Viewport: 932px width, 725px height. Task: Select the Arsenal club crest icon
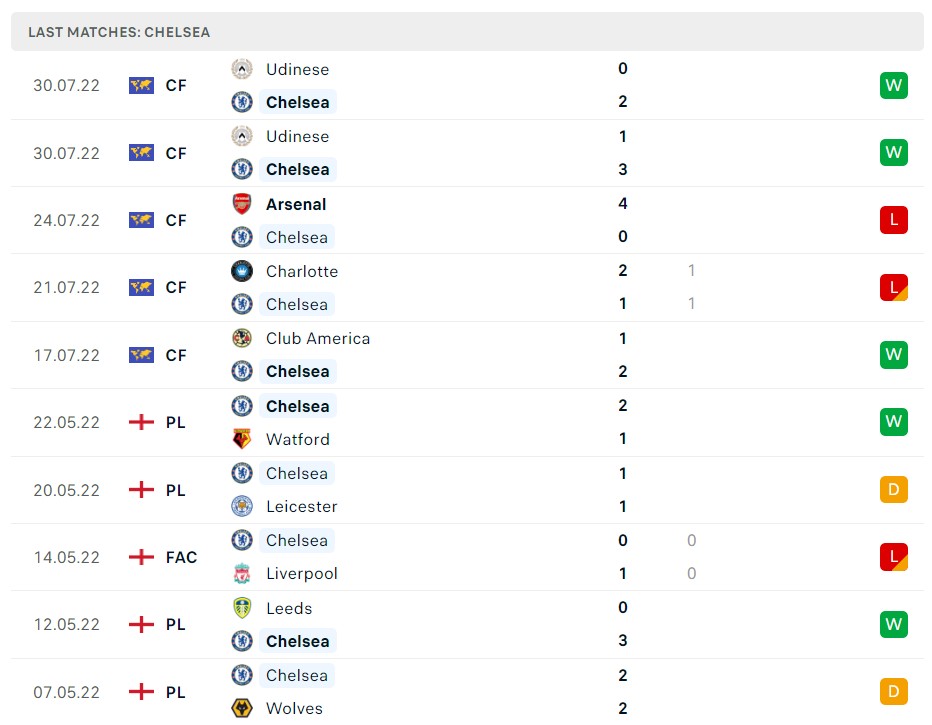click(x=241, y=203)
